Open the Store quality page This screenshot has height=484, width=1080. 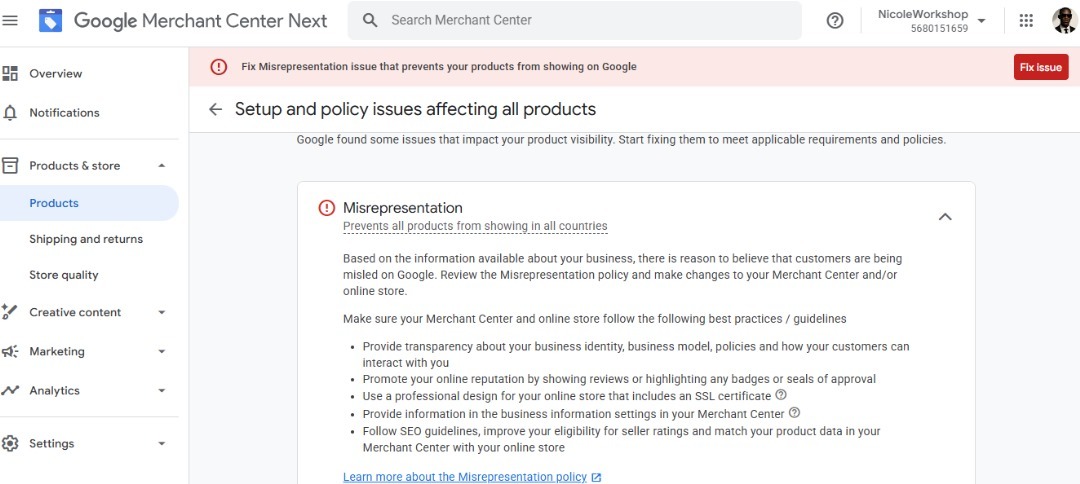[64, 275]
